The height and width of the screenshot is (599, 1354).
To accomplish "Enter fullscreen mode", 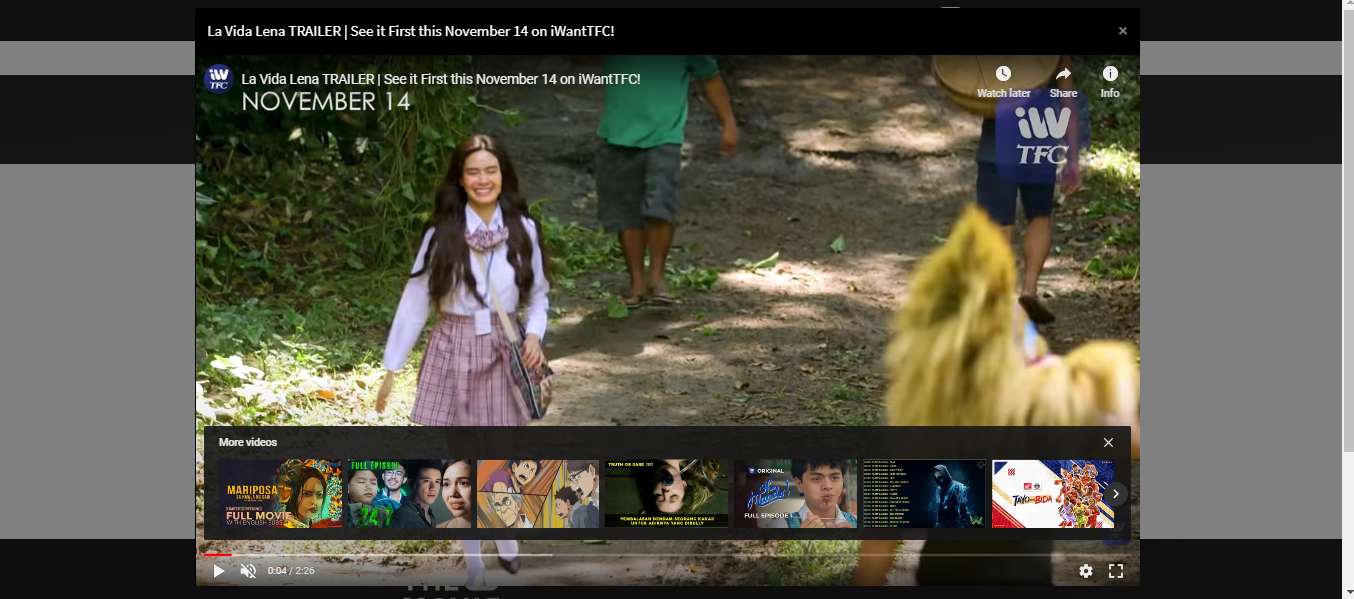I will tap(1116, 571).
